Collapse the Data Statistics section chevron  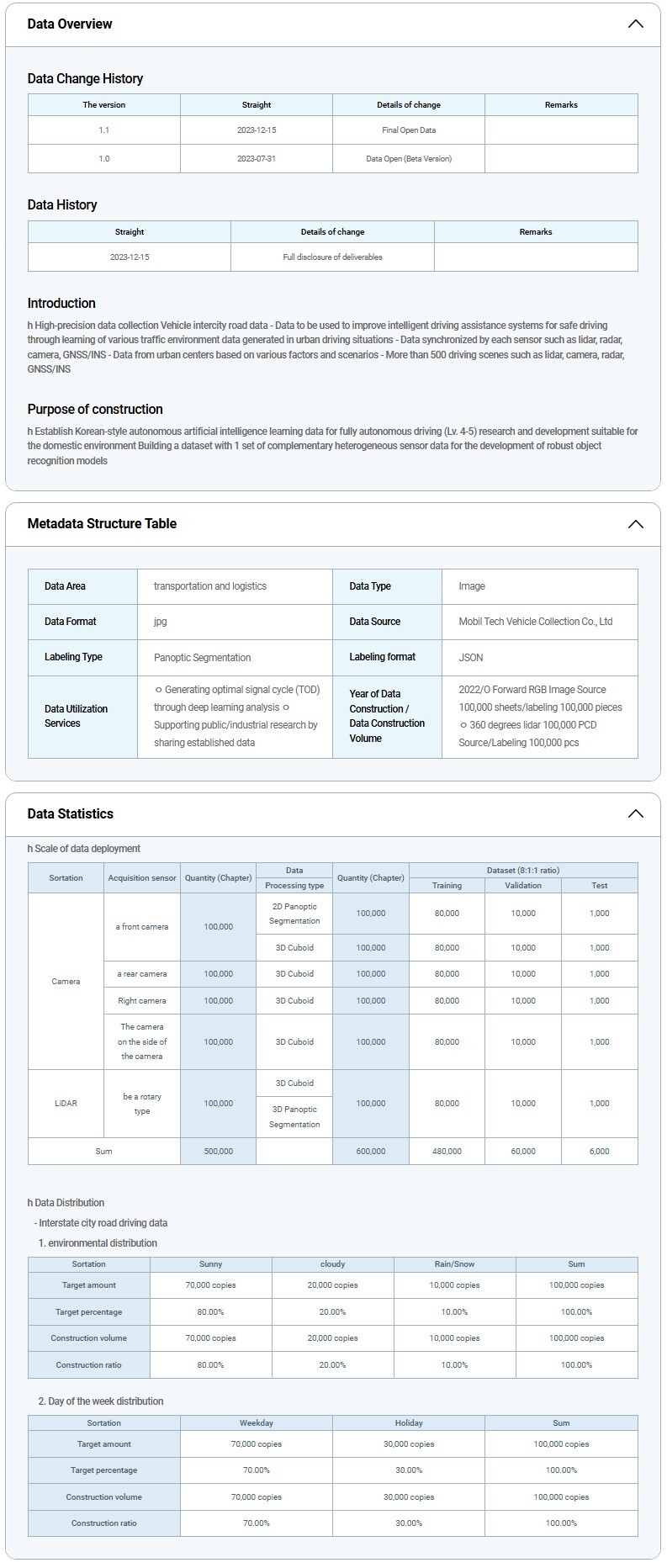[635, 813]
